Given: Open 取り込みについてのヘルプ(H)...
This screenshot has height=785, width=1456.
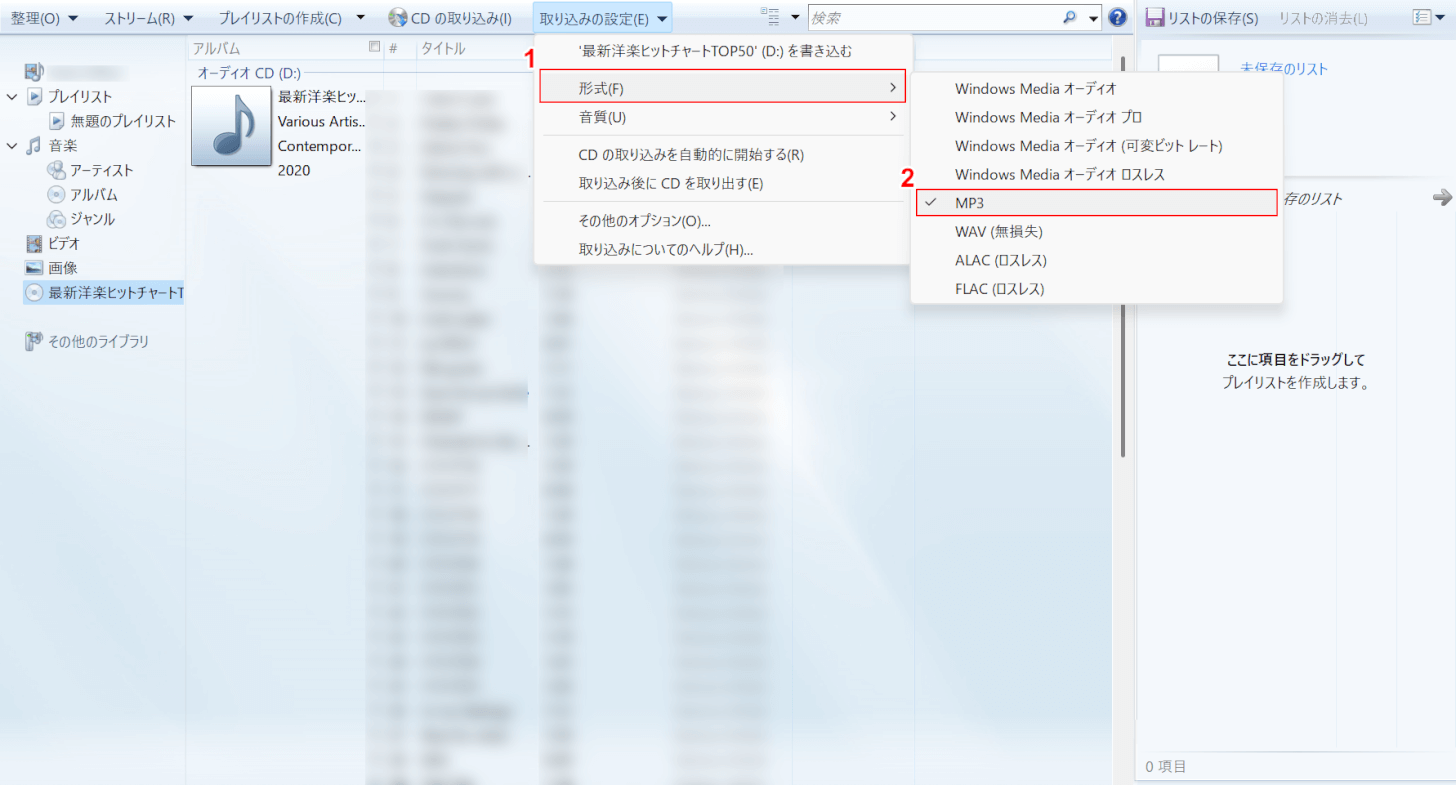Looking at the screenshot, I should coord(722,249).
